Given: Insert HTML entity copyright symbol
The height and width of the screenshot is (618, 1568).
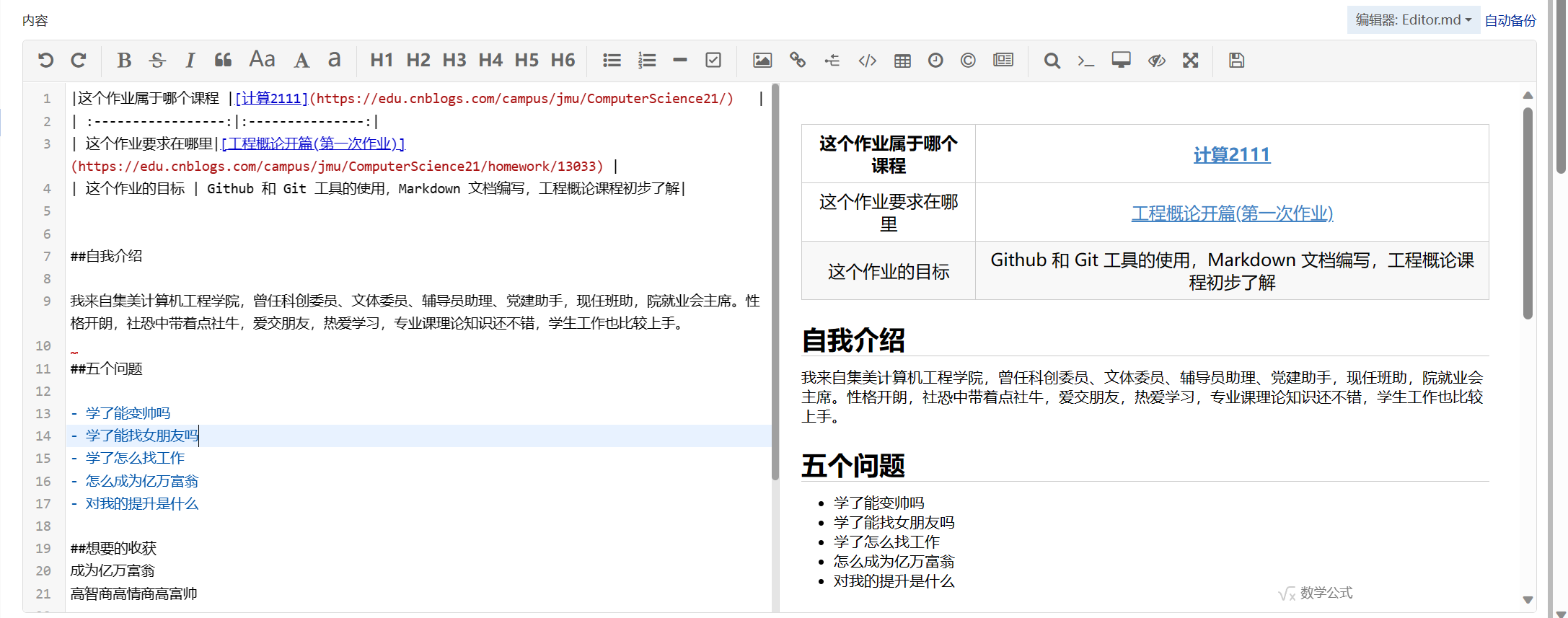Looking at the screenshot, I should coord(968,61).
